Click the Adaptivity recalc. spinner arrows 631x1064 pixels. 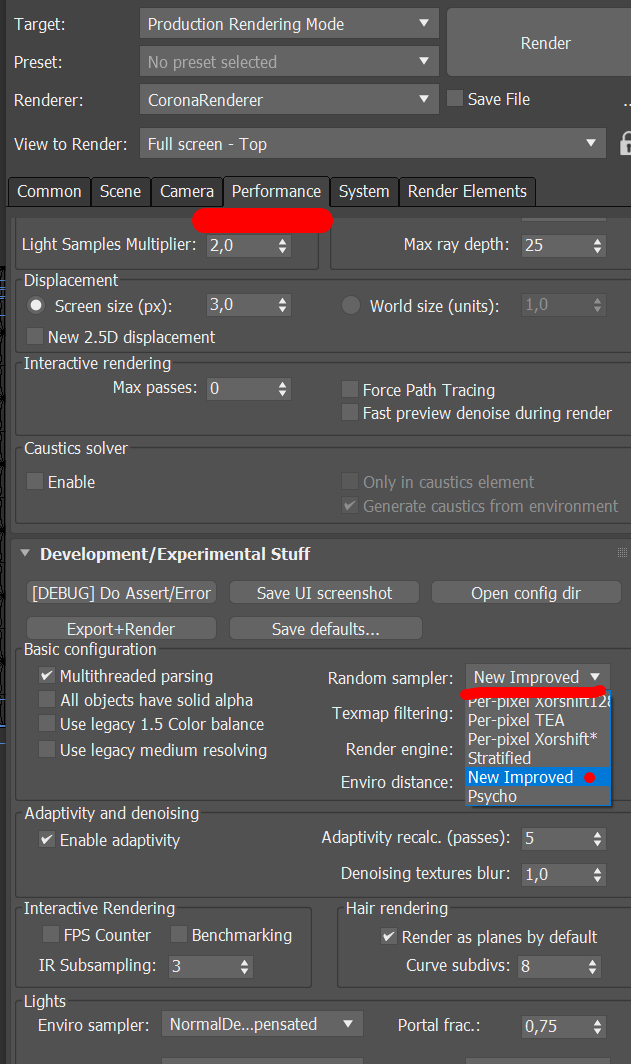(597, 838)
